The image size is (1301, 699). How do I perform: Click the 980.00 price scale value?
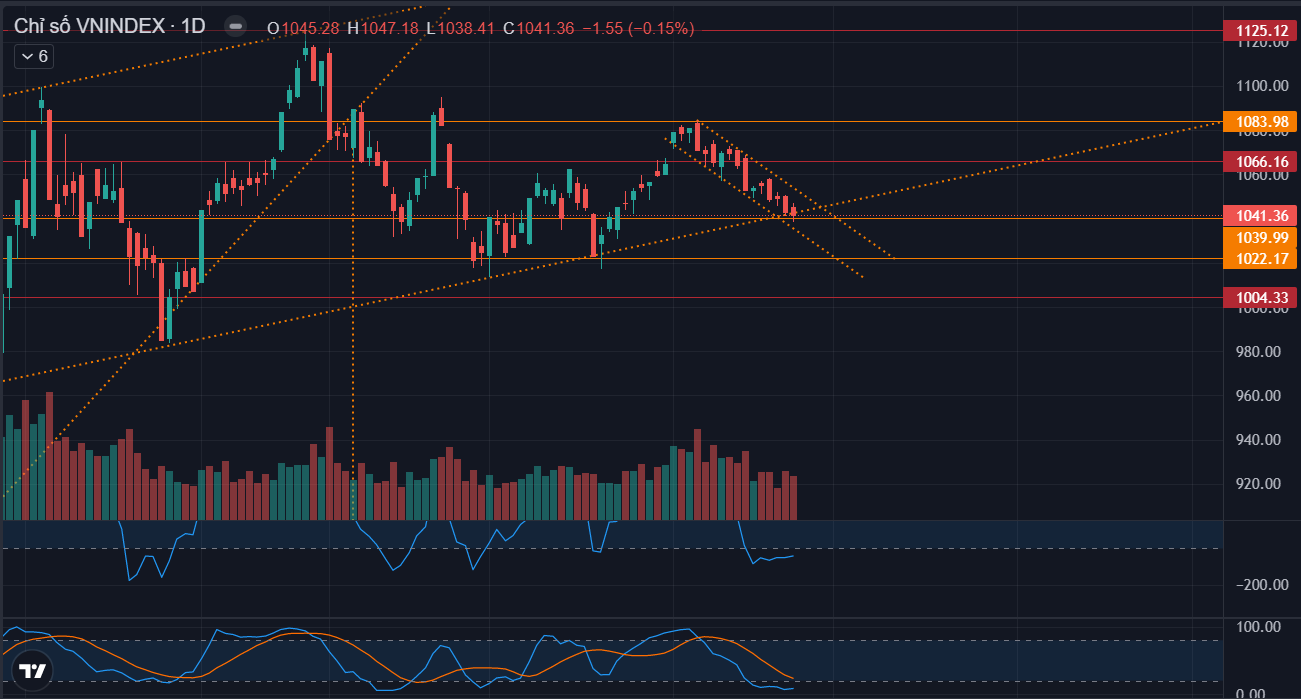pos(1259,351)
